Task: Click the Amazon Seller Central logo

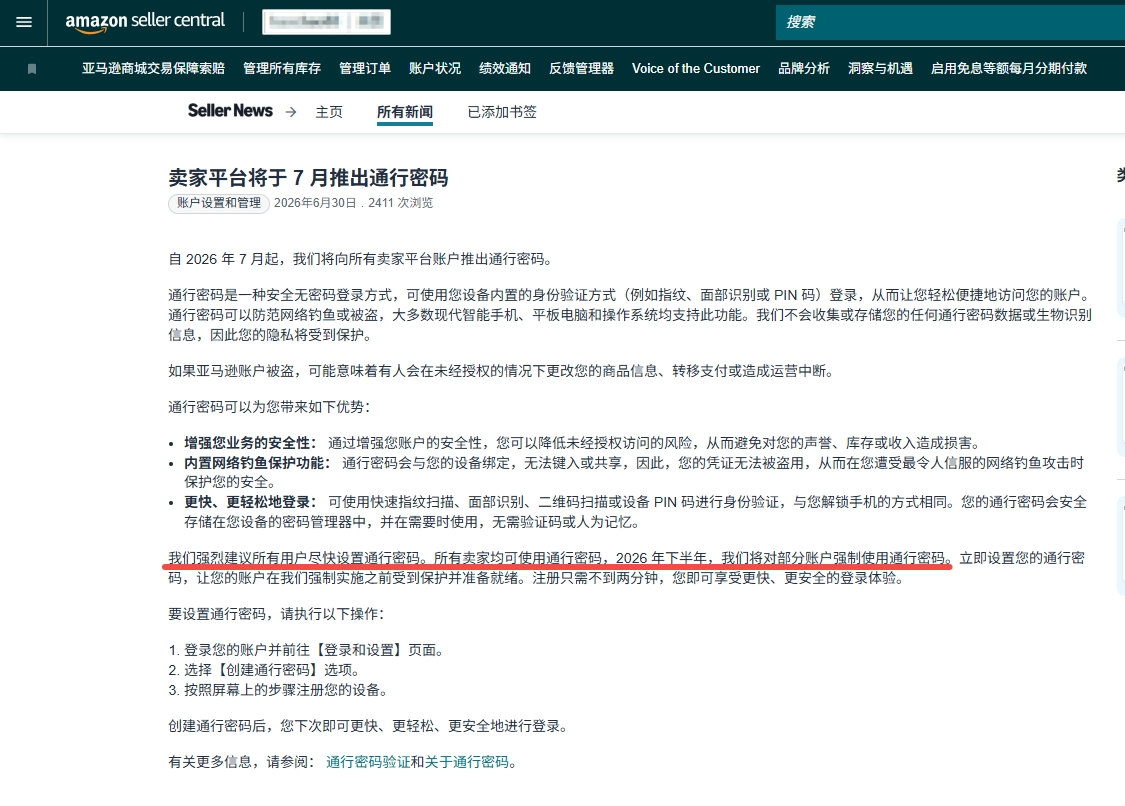Action: 145,22
